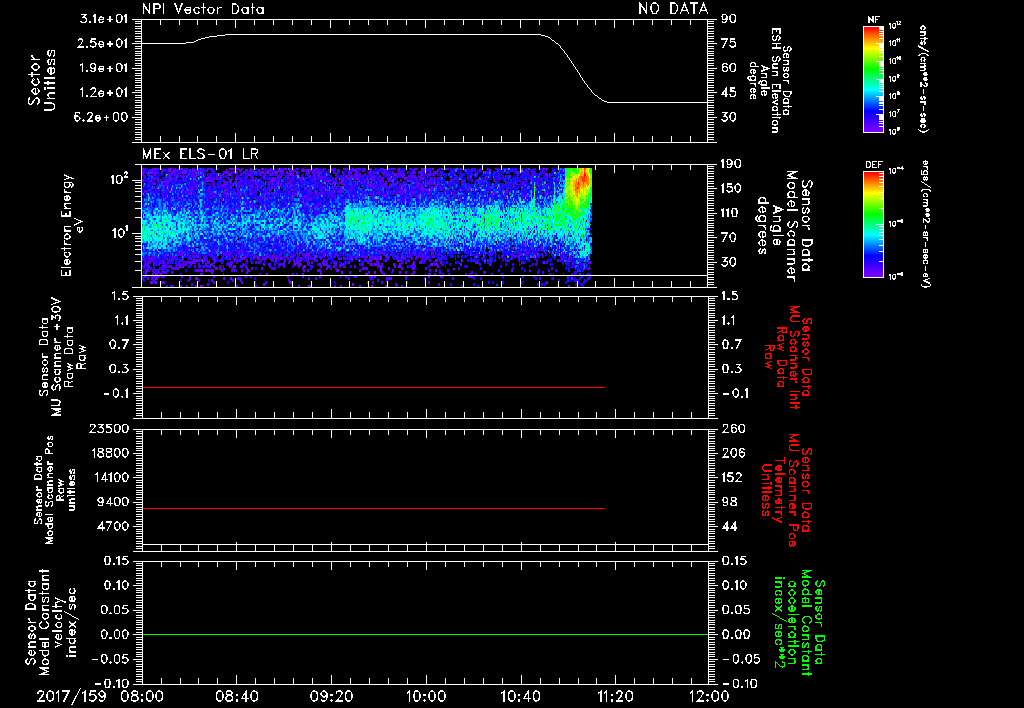
Task: Click the '44' telemetry tick label
Action: 729,526
